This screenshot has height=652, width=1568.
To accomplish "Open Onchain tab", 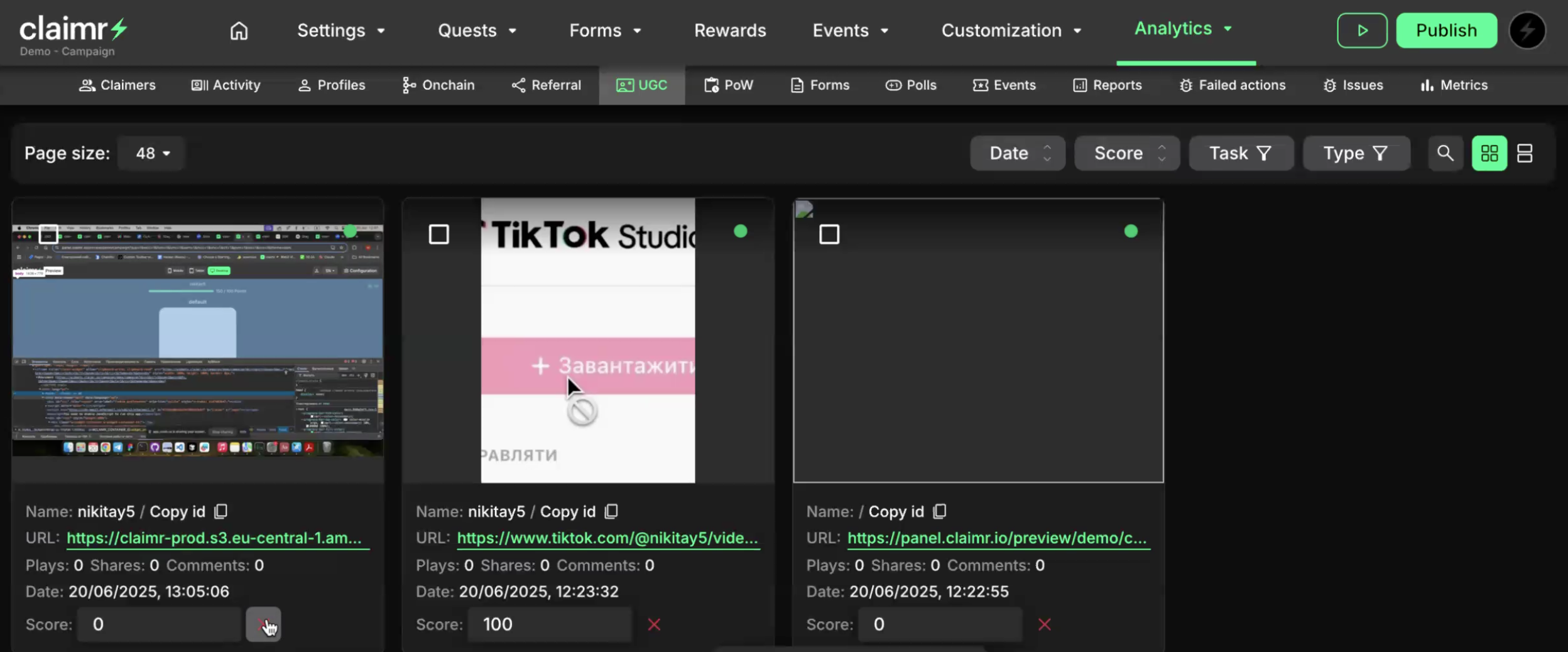I will [x=438, y=85].
